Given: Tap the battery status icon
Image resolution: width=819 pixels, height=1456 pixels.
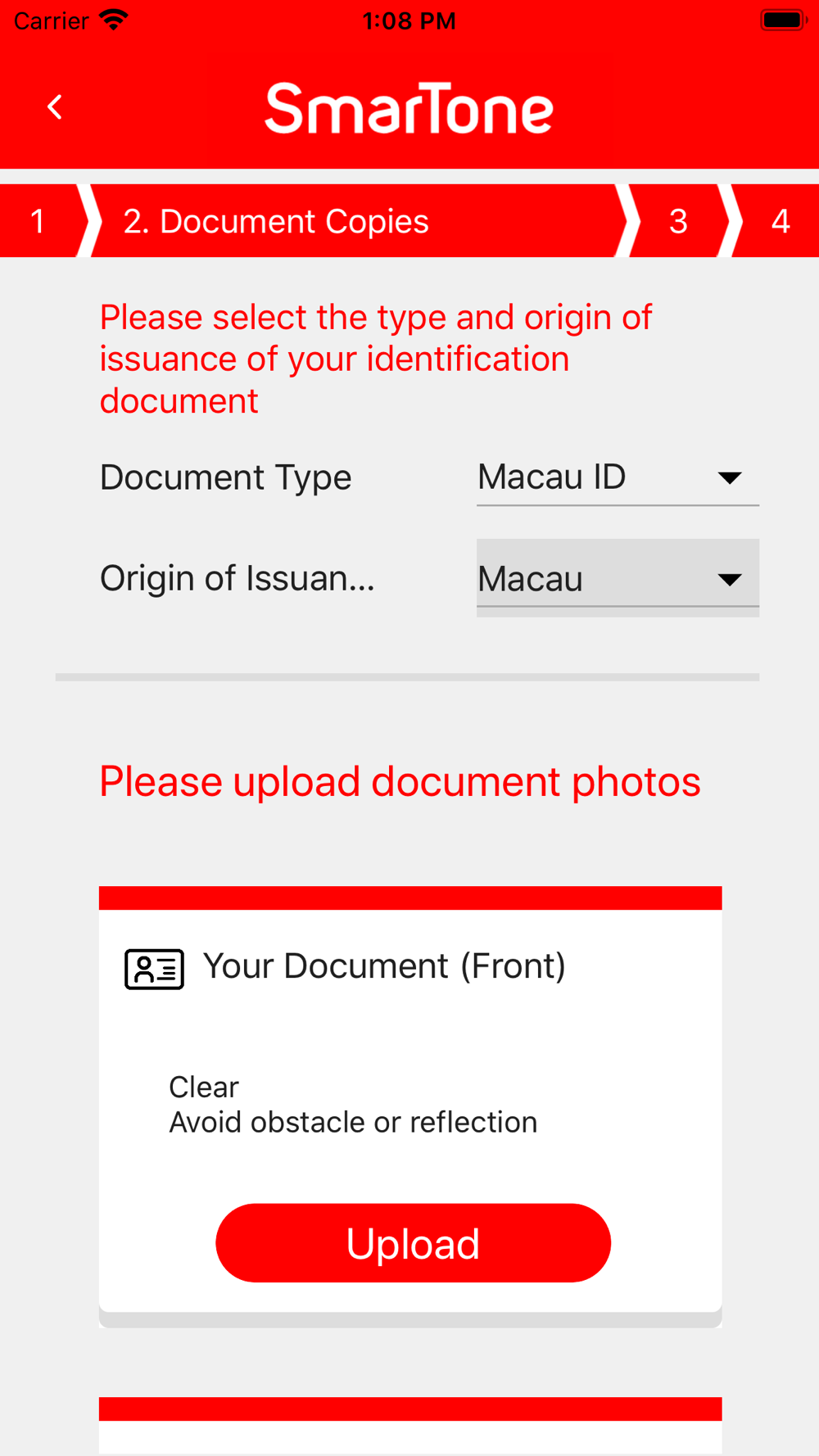Looking at the screenshot, I should (783, 20).
